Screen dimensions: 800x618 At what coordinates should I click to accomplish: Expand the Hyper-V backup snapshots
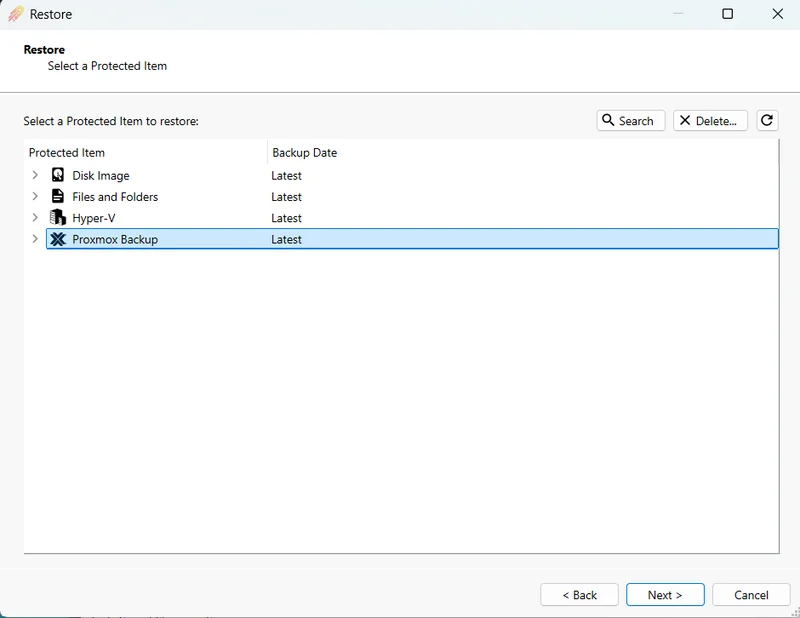click(x=35, y=217)
